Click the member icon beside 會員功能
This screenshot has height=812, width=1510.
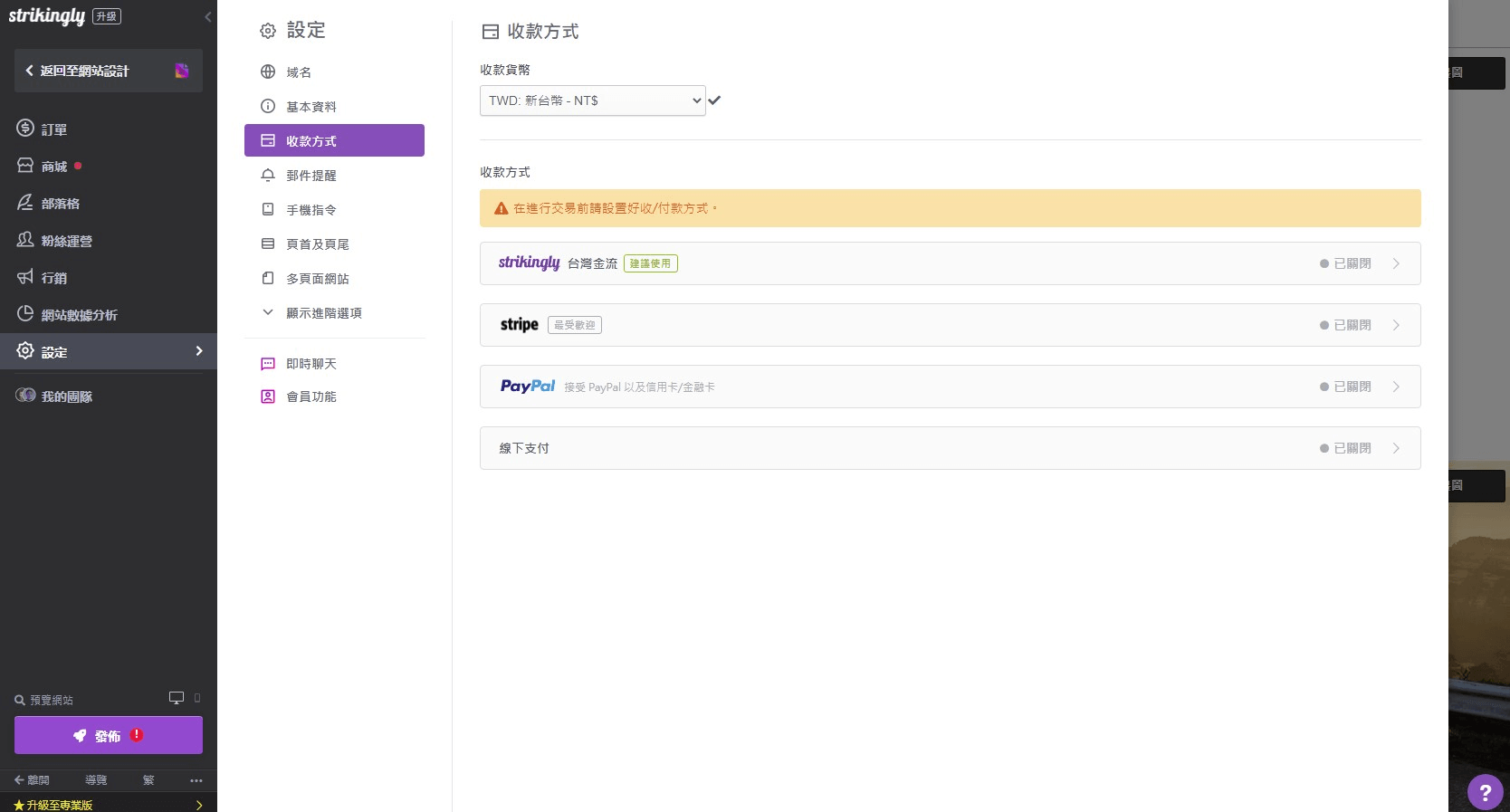(x=268, y=396)
